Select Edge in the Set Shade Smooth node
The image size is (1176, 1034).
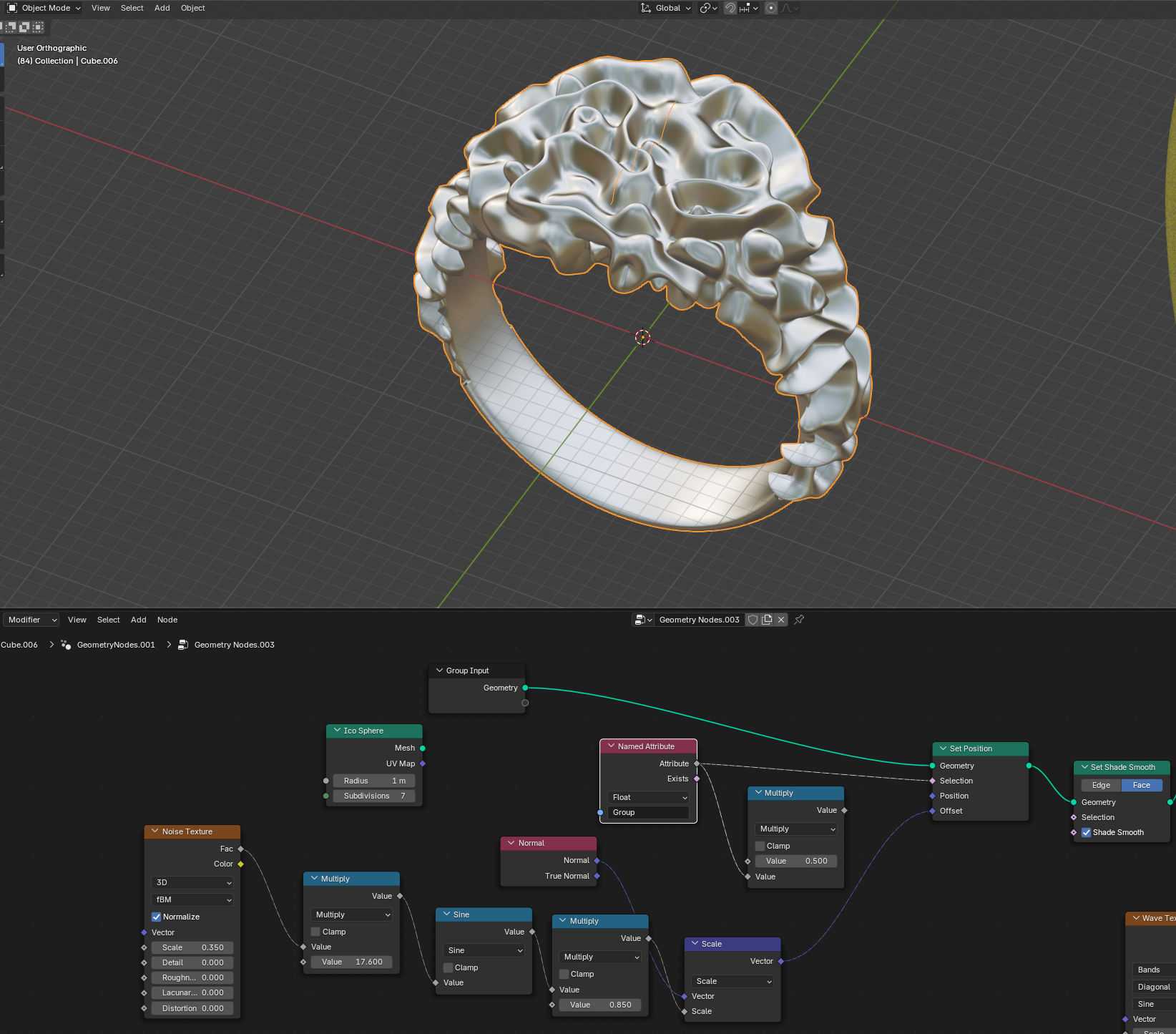[x=1101, y=785]
